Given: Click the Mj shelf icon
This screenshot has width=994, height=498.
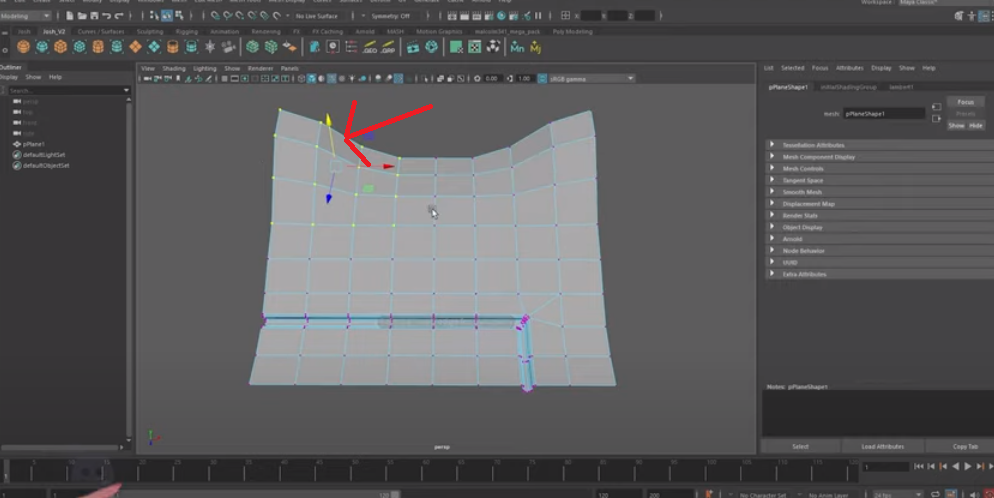Looking at the screenshot, I should coord(536,47).
